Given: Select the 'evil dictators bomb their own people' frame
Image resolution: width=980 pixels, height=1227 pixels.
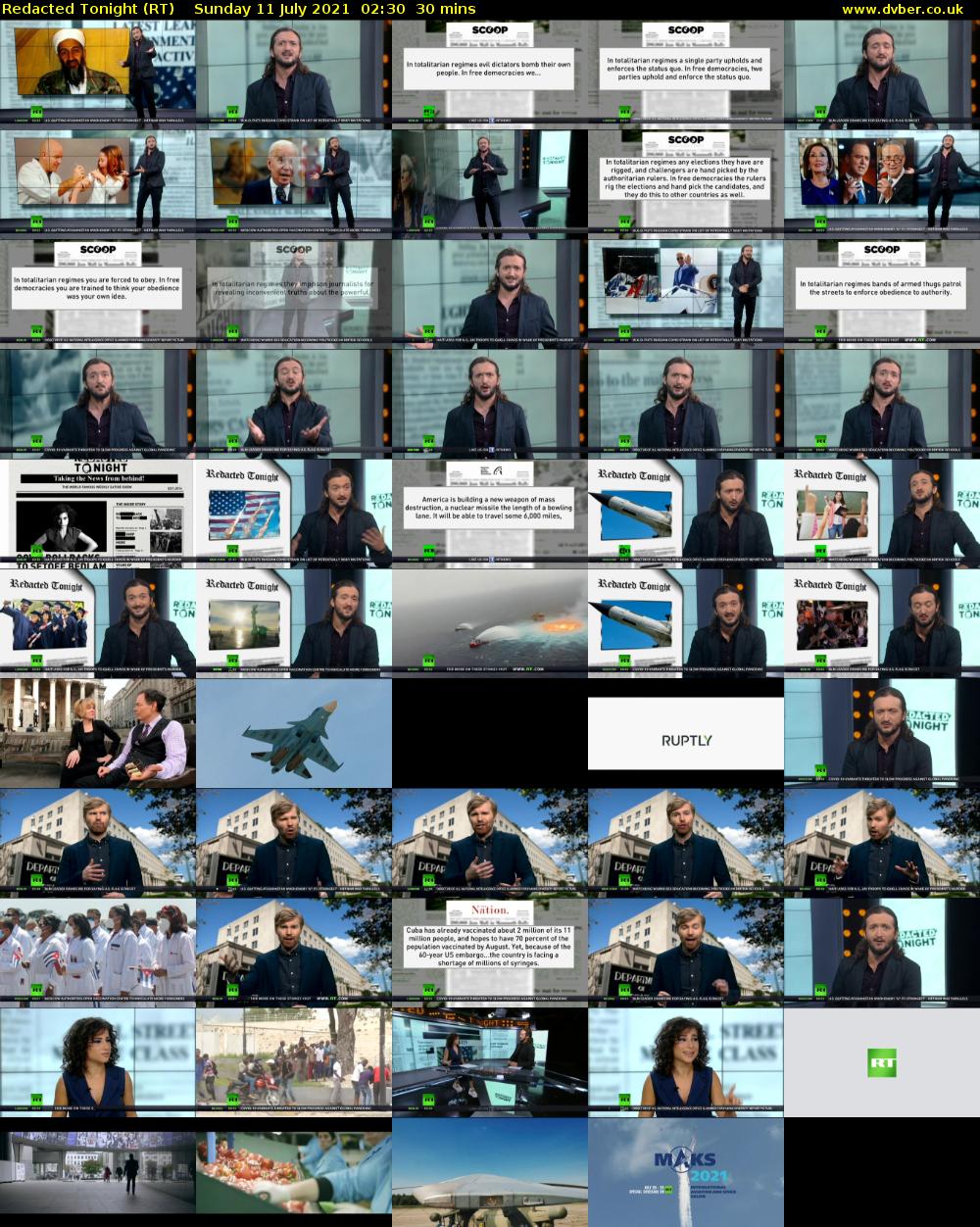Looking at the screenshot, I should pyautogui.click(x=490, y=74).
